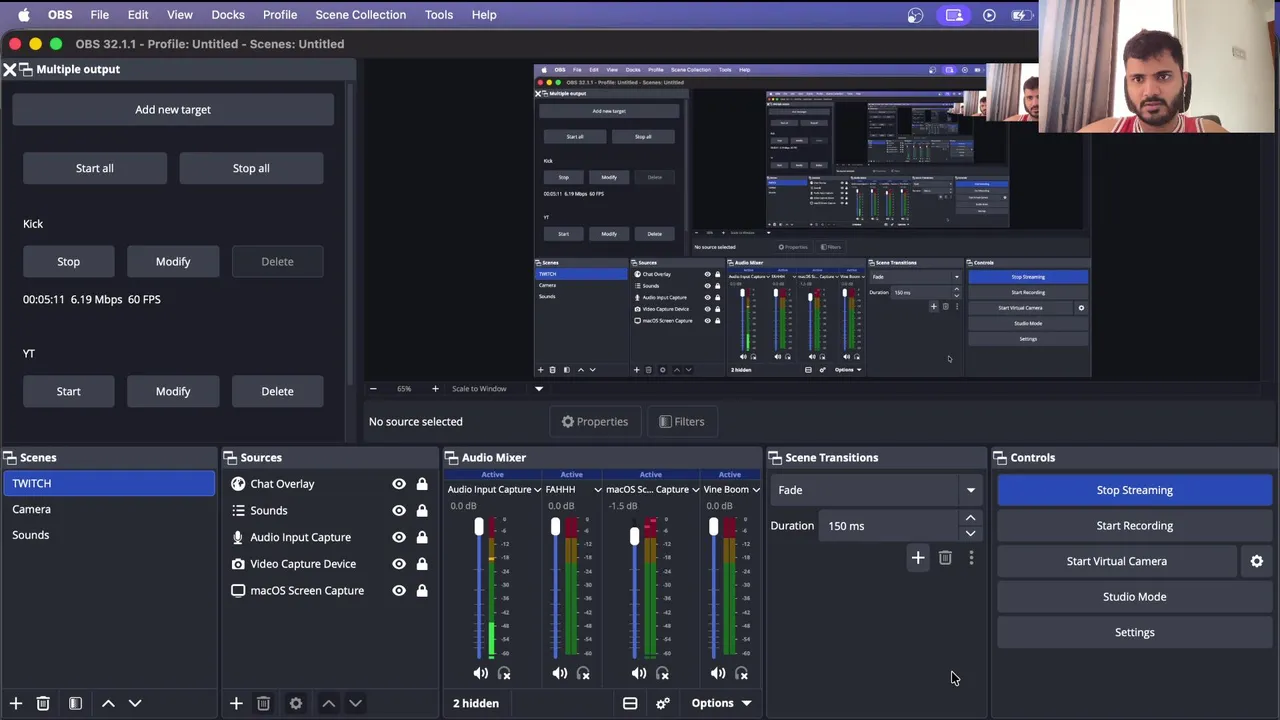Remove the scene transition with trash icon
This screenshot has height=720, width=1280.
(x=945, y=558)
